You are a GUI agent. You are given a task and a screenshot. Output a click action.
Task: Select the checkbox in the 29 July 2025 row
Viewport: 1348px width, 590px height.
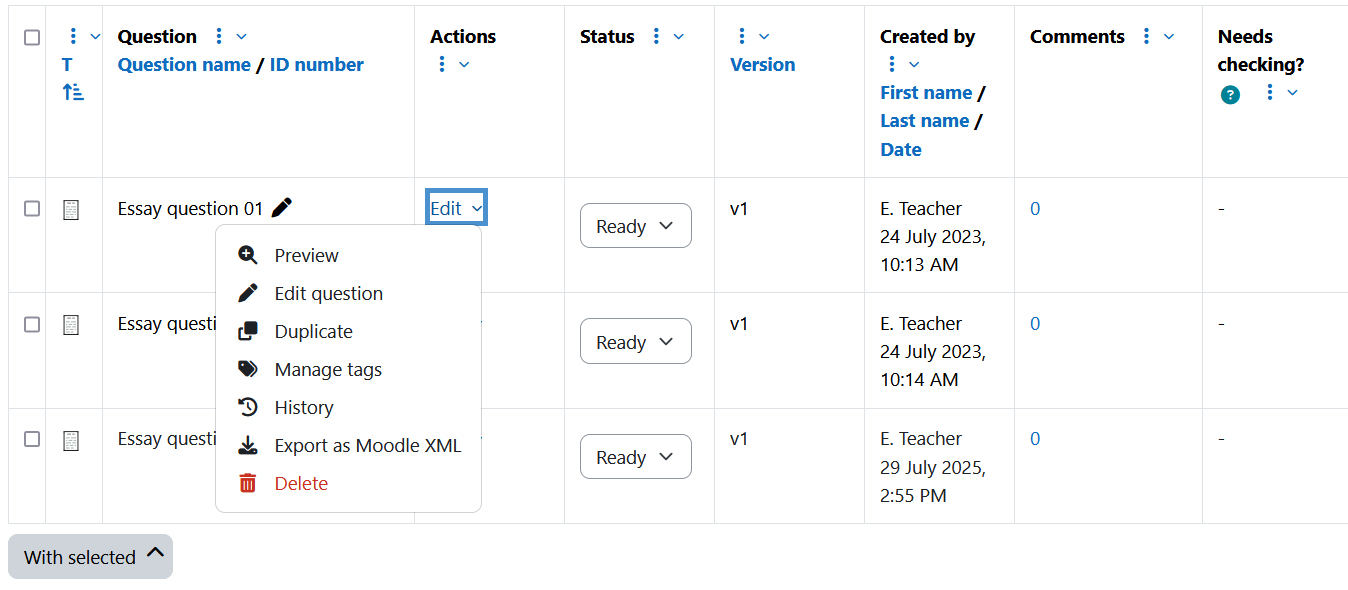tap(32, 439)
